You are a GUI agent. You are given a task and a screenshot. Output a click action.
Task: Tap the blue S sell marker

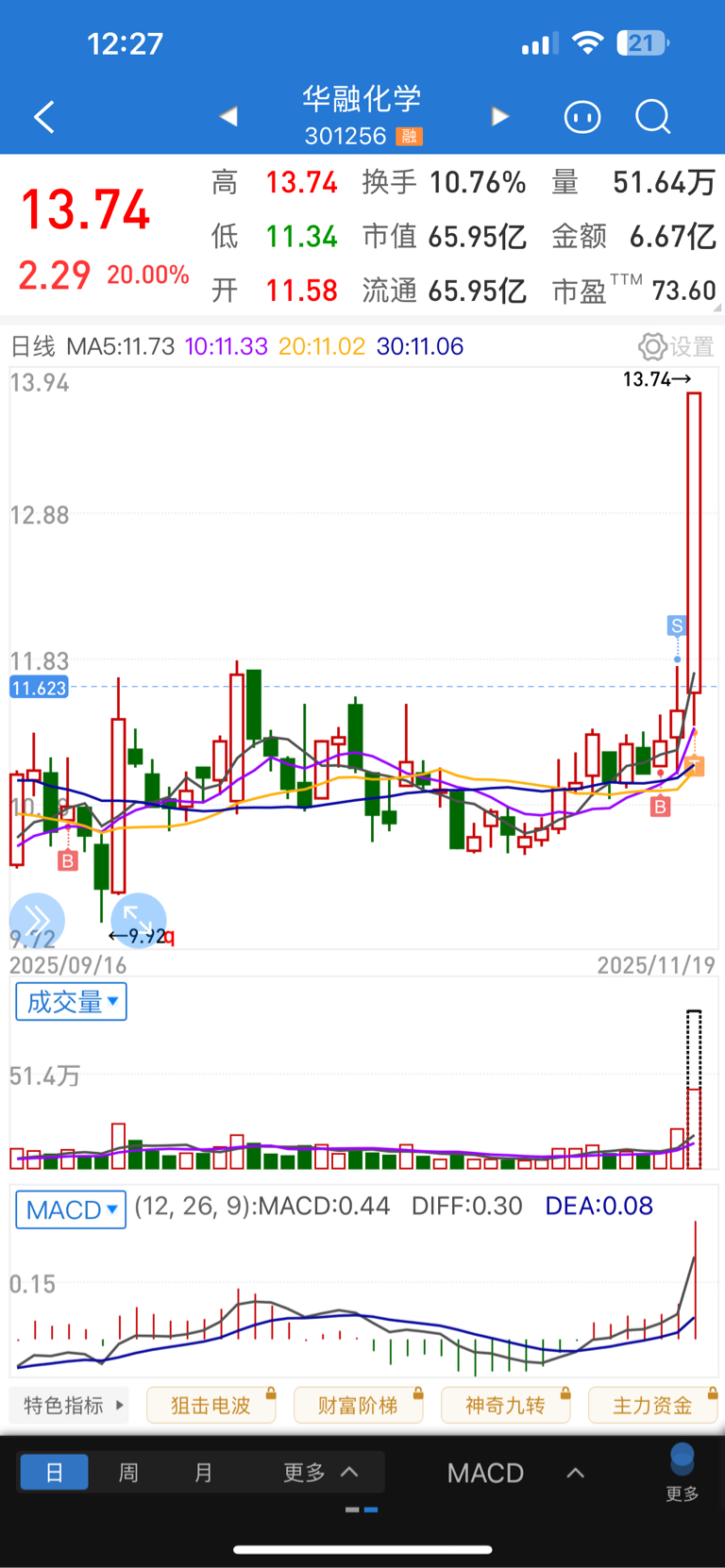tap(676, 626)
